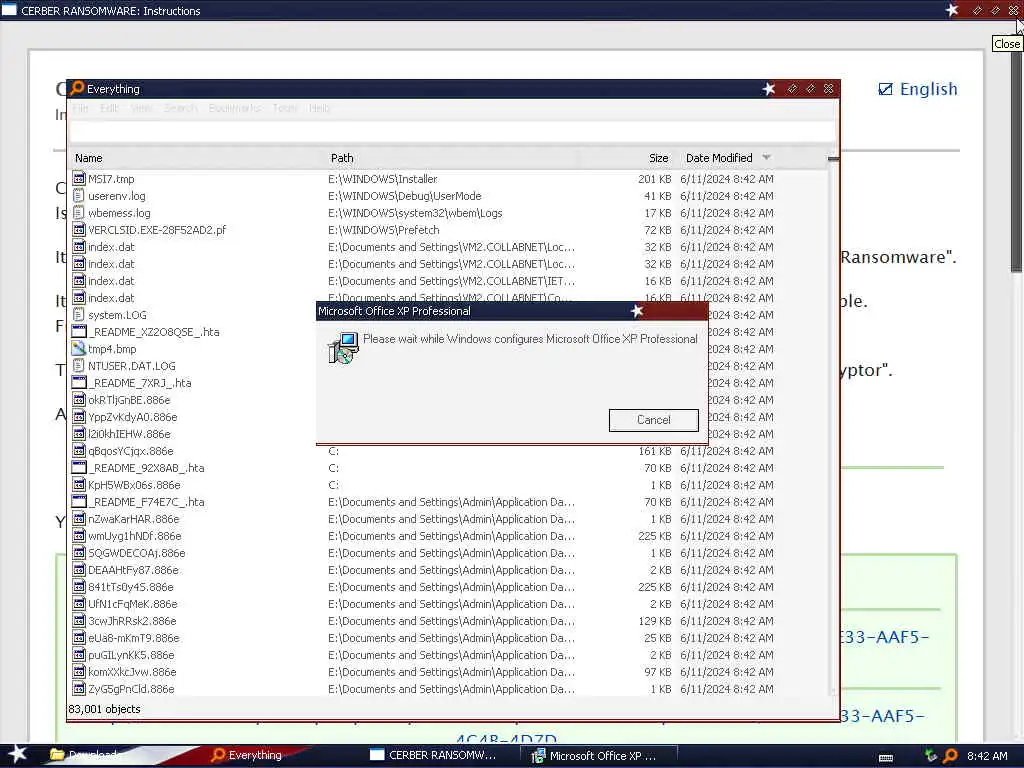Select the NTUSER.DAT.LOG file icon
This screenshot has width=1024, height=768.
click(79, 365)
